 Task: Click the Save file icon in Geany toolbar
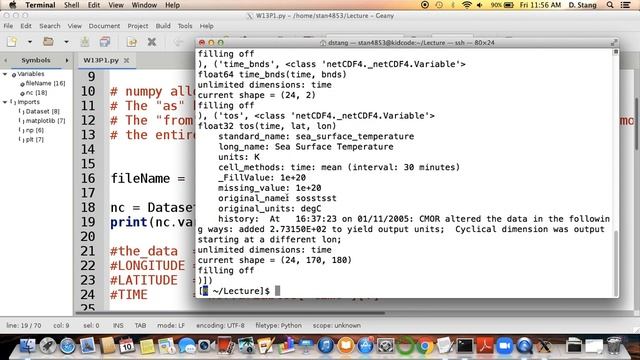[85, 42]
